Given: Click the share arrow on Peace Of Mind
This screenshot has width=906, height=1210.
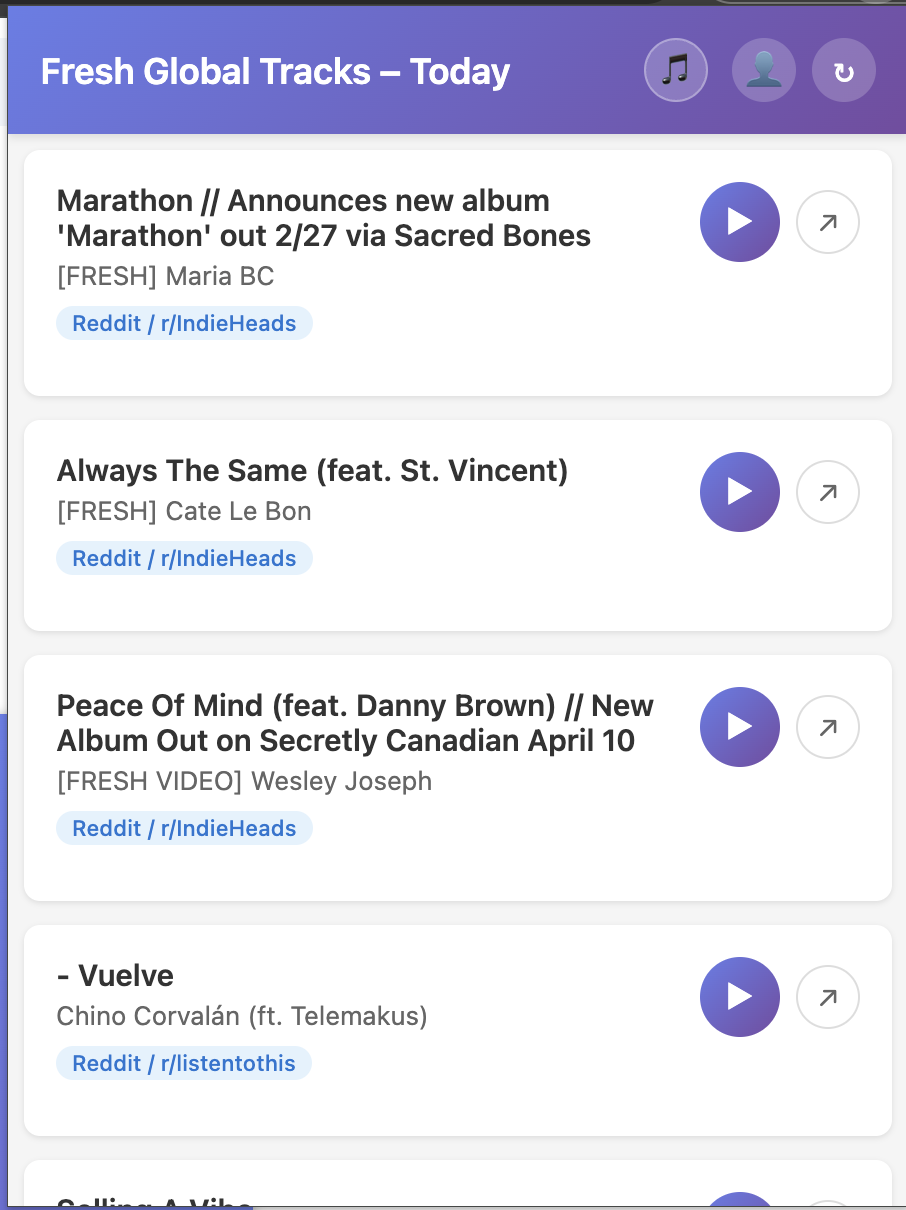Looking at the screenshot, I should click(x=827, y=727).
